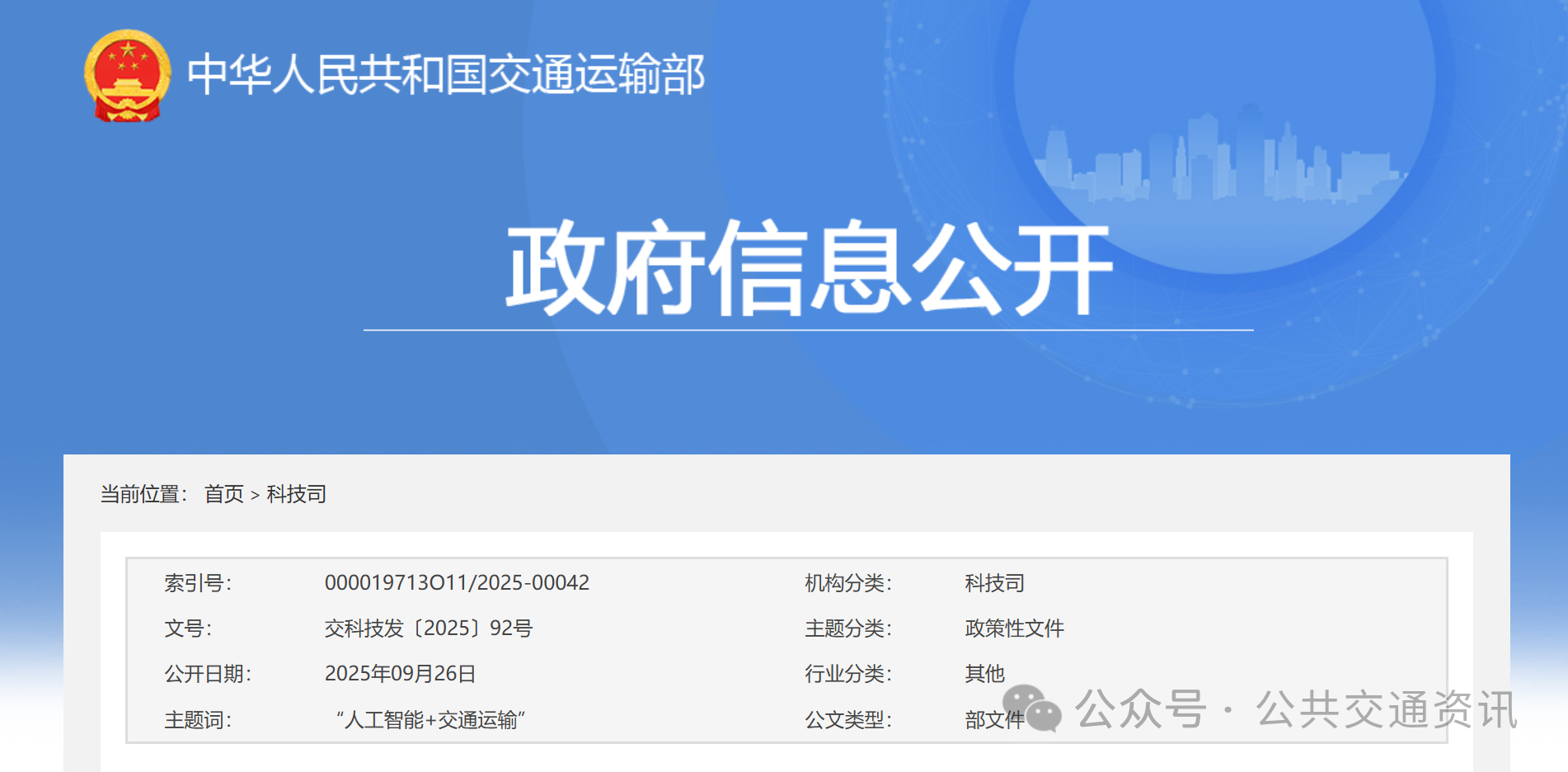Click the breadcrumb arrow after 首页
This screenshot has height=772, width=1568.
pyautogui.click(x=255, y=495)
